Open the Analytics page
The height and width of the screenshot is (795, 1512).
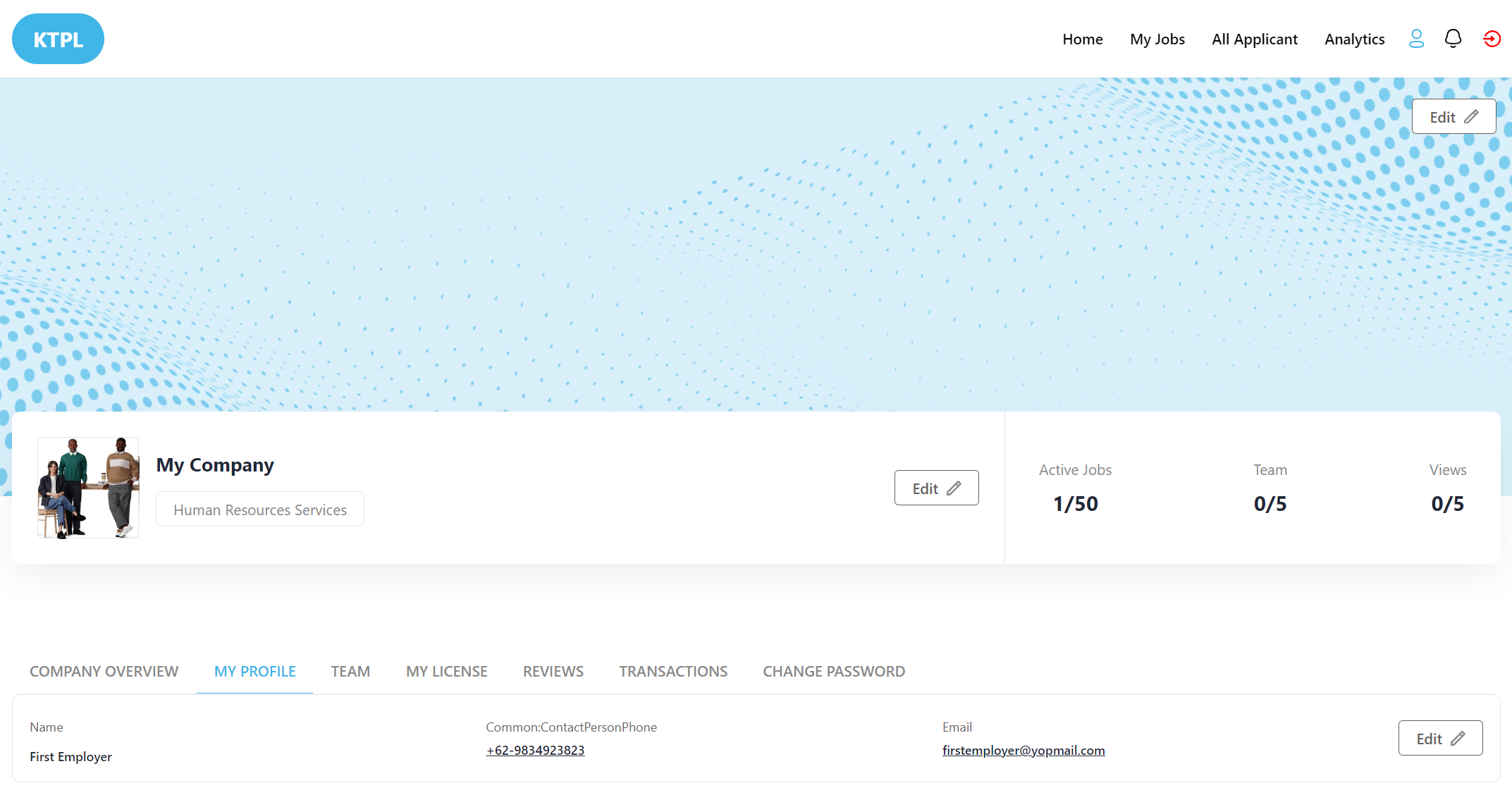coord(1355,39)
